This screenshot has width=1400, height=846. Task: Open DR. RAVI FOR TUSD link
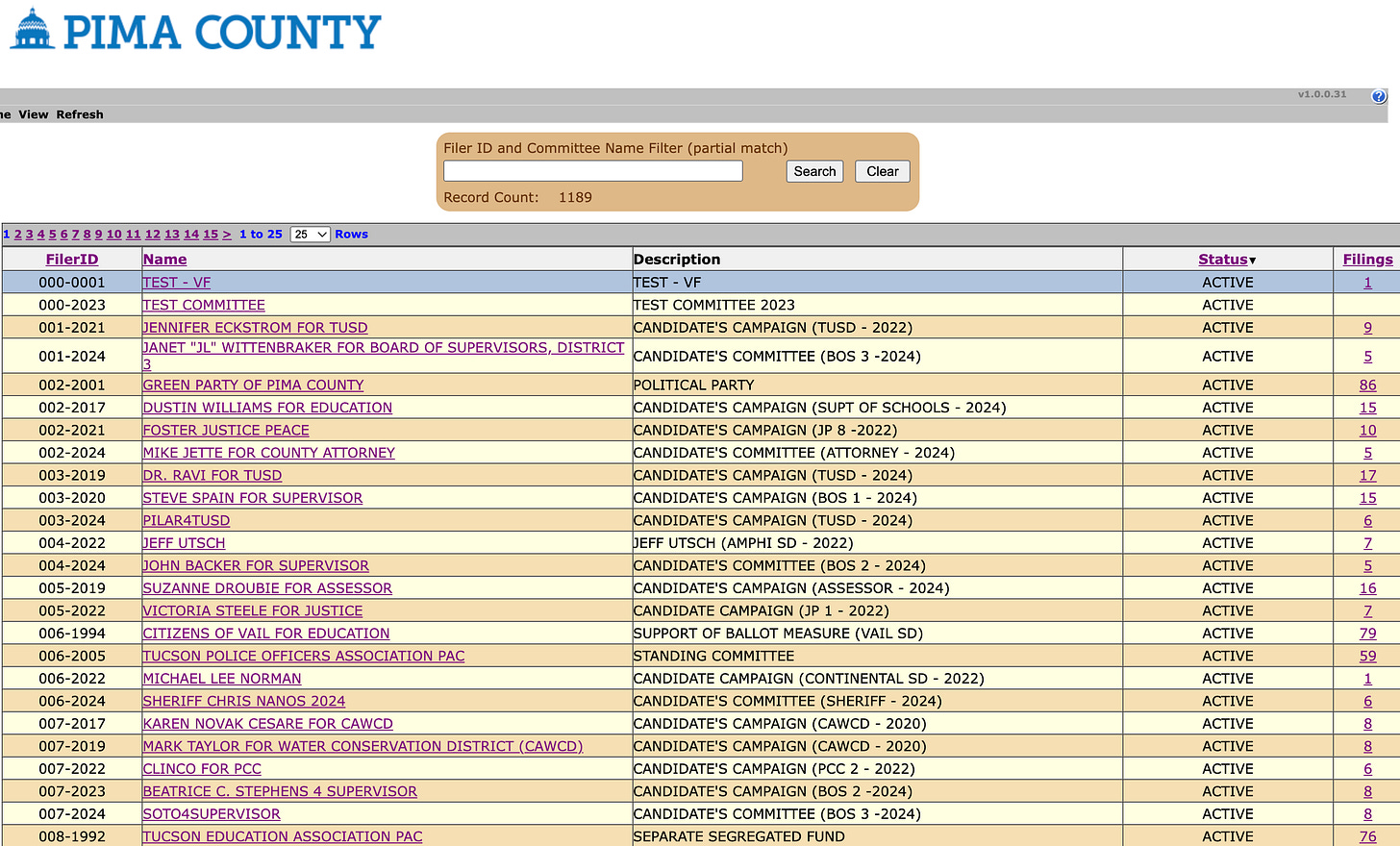pyautogui.click(x=212, y=476)
